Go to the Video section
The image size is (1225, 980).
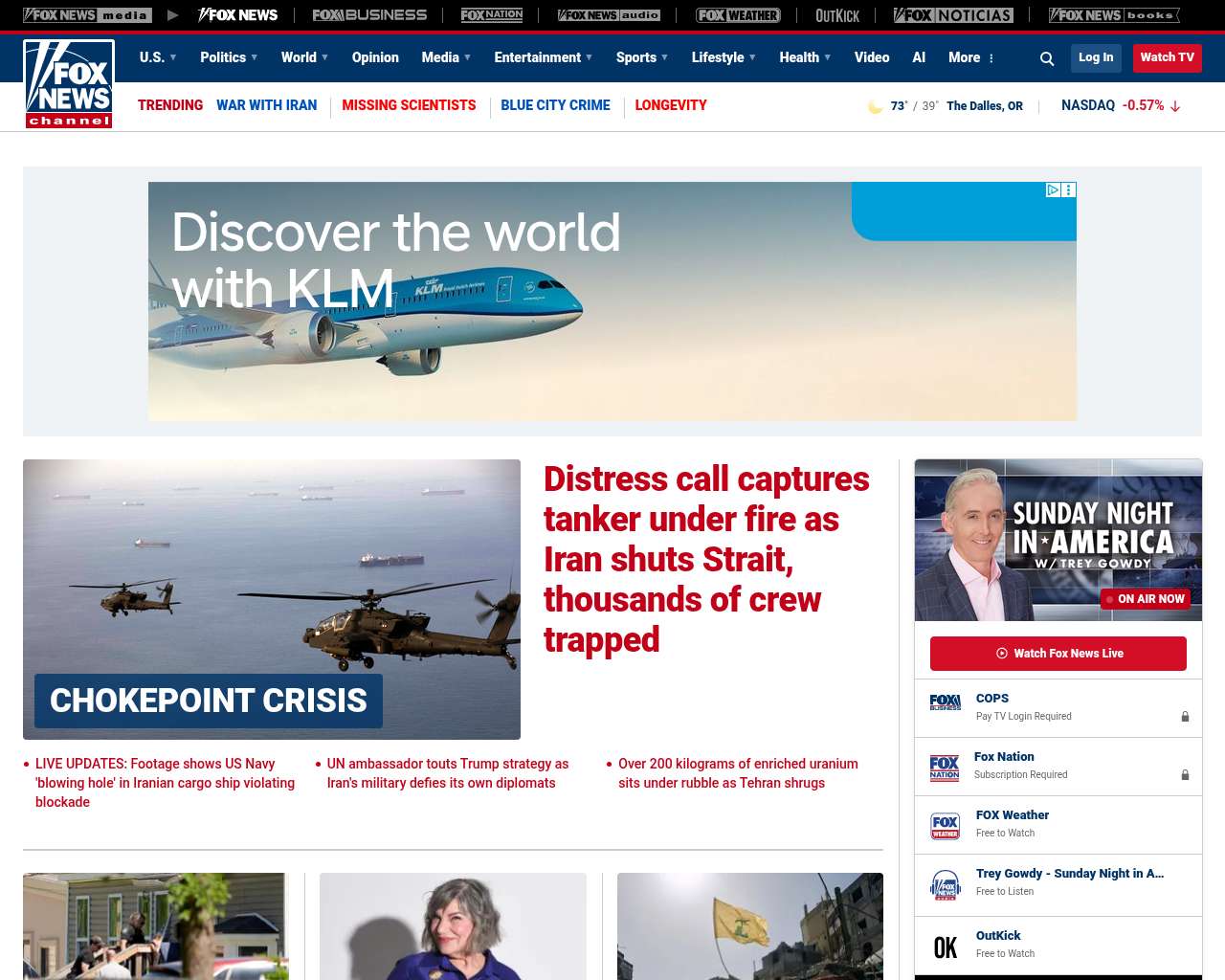tap(872, 57)
